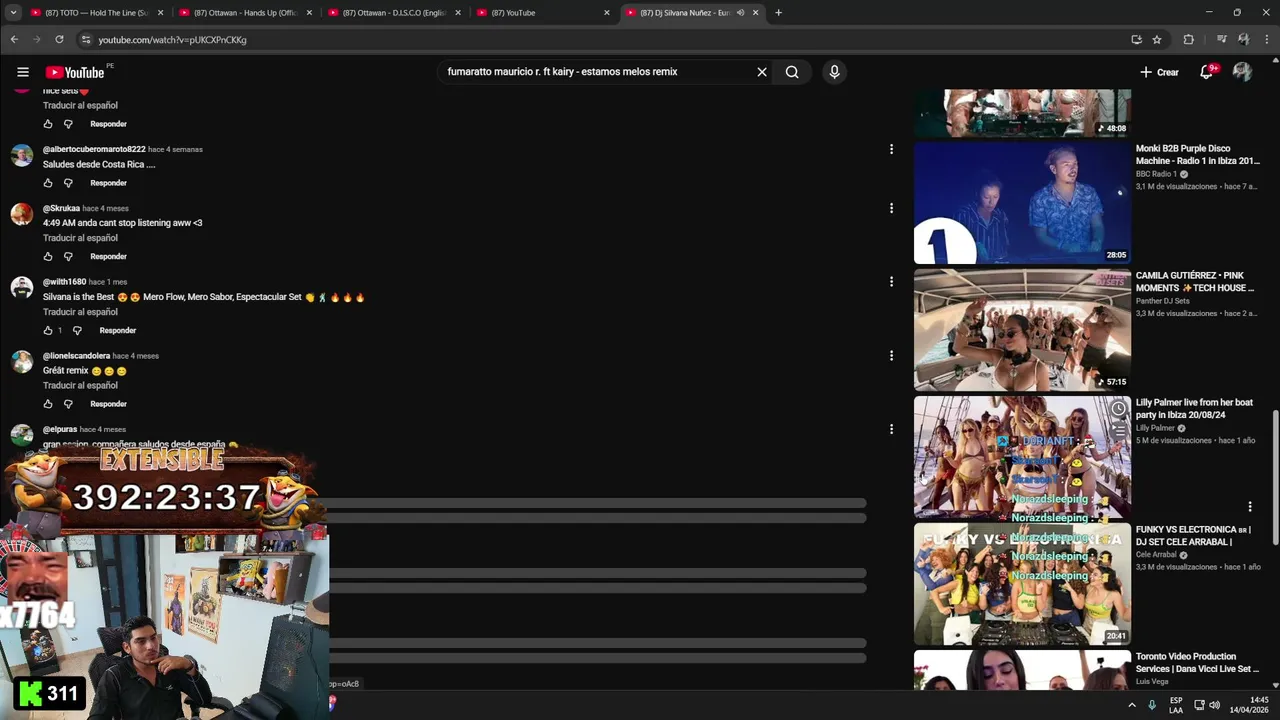Image resolution: width=1280 pixels, height=720 pixels.
Task: Open the media controls icon
Action: point(1222,40)
